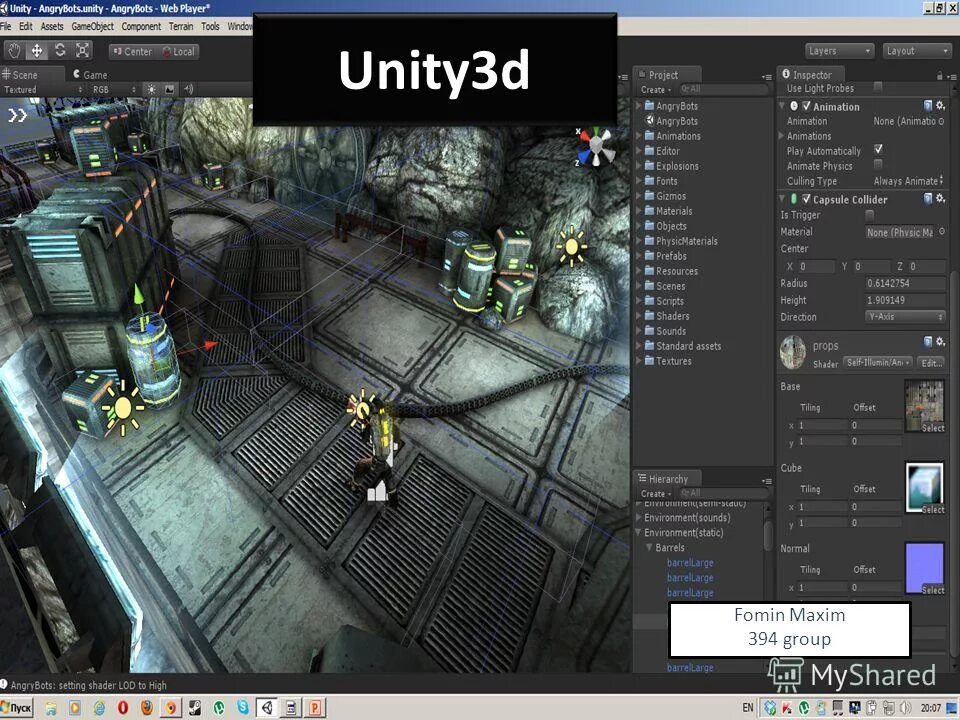Open the GameObject menu

[92, 26]
